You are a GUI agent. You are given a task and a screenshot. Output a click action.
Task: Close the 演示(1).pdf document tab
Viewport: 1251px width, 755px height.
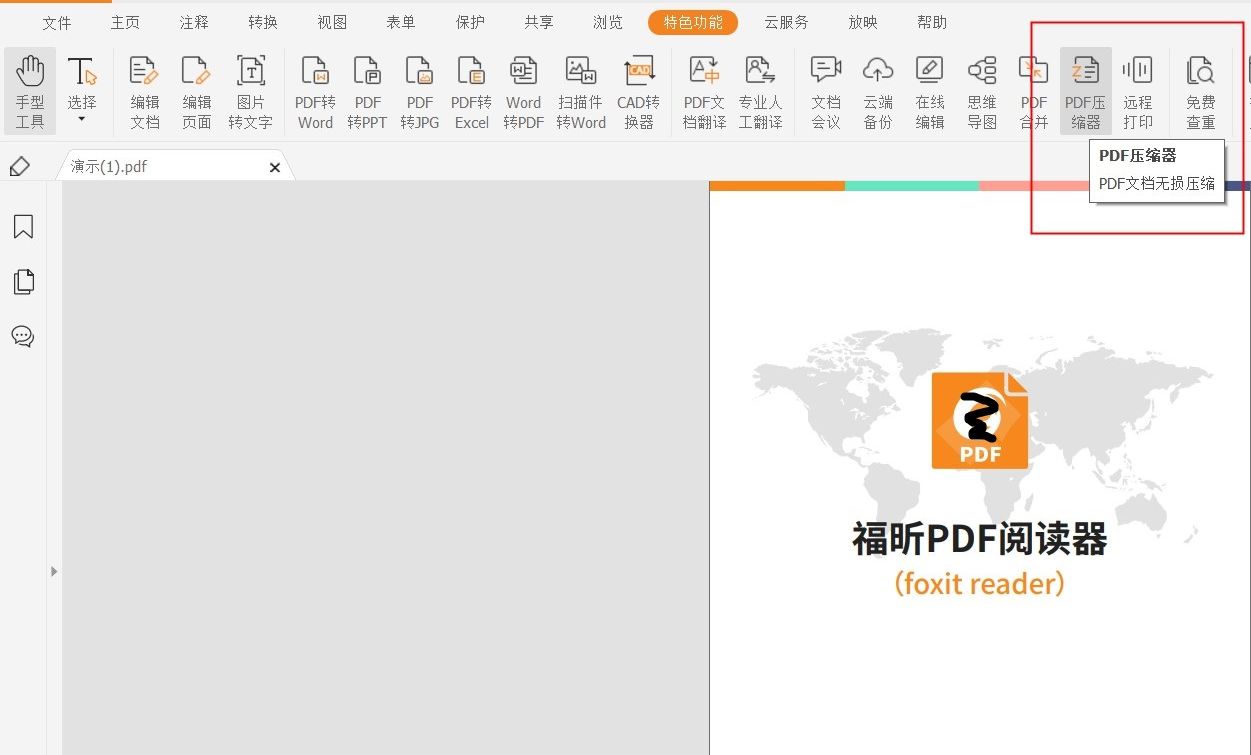pyautogui.click(x=275, y=167)
